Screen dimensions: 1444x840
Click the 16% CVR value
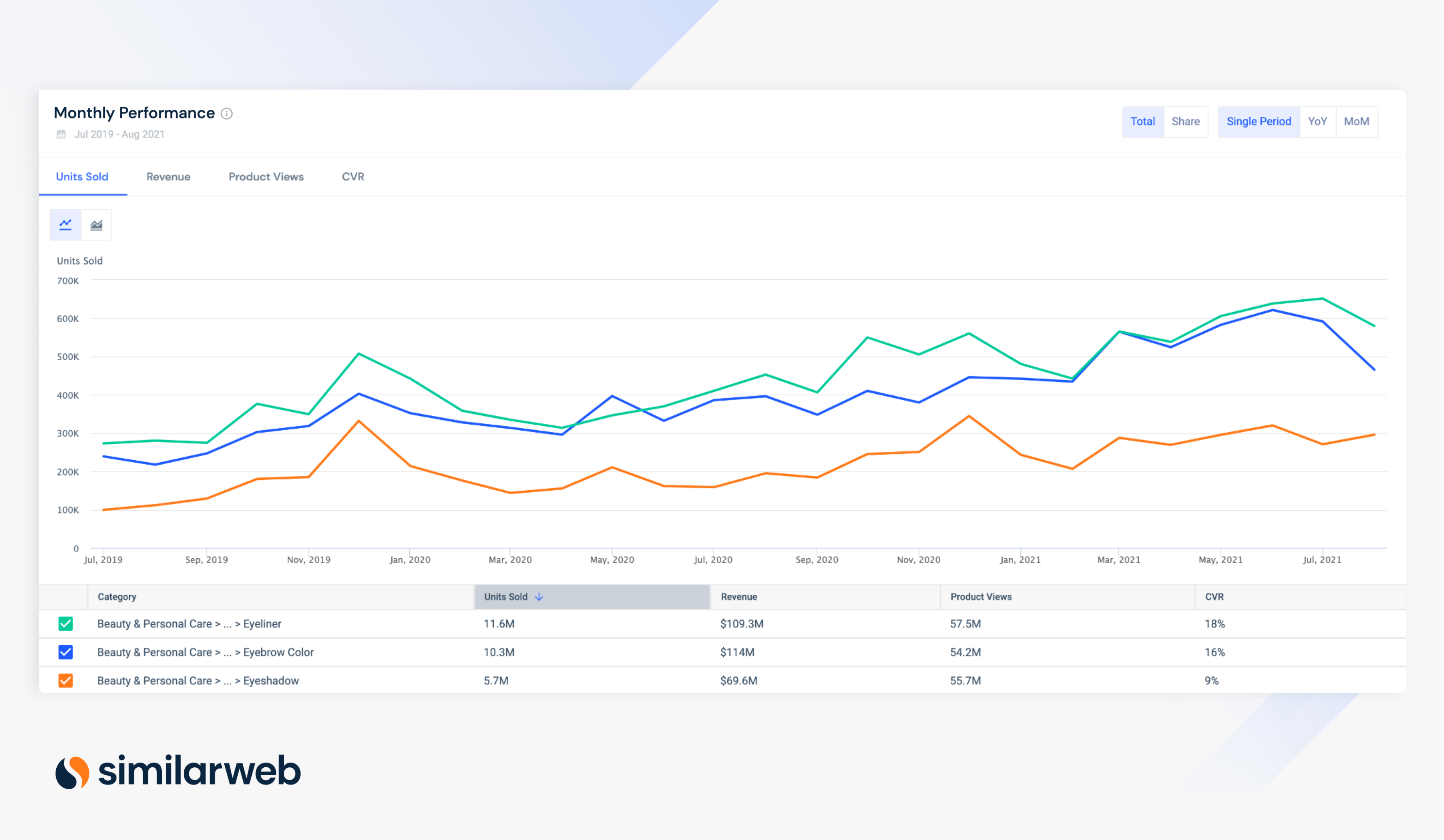1214,652
